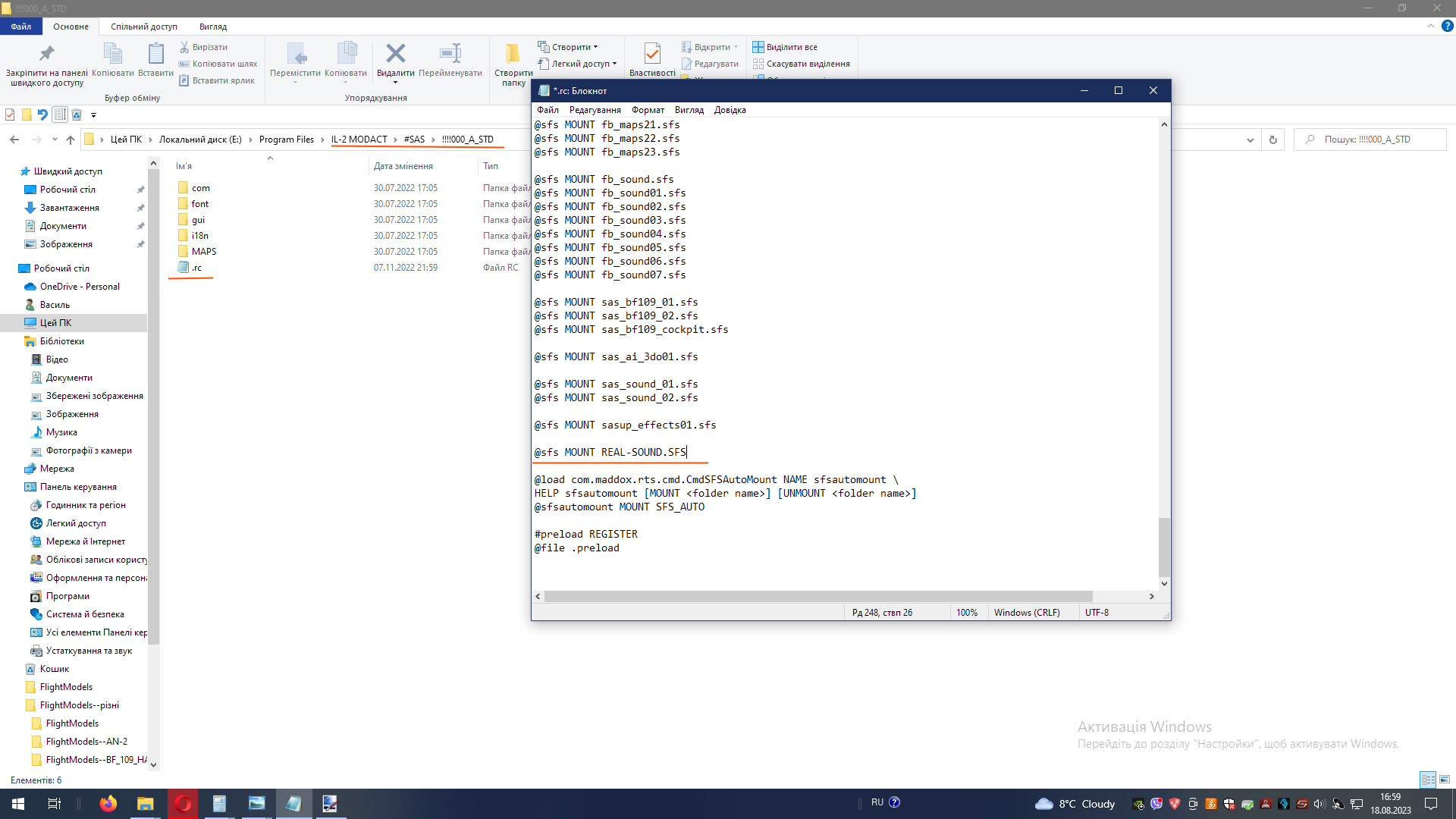The image size is (1456, 819).
Task: Switch to large icons view toggle
Action: tap(1445, 780)
